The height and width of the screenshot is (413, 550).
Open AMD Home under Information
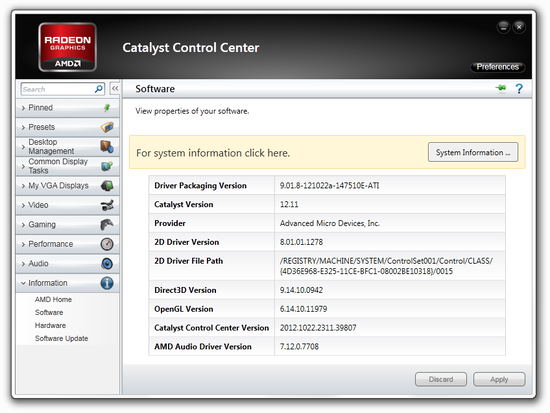click(x=53, y=299)
